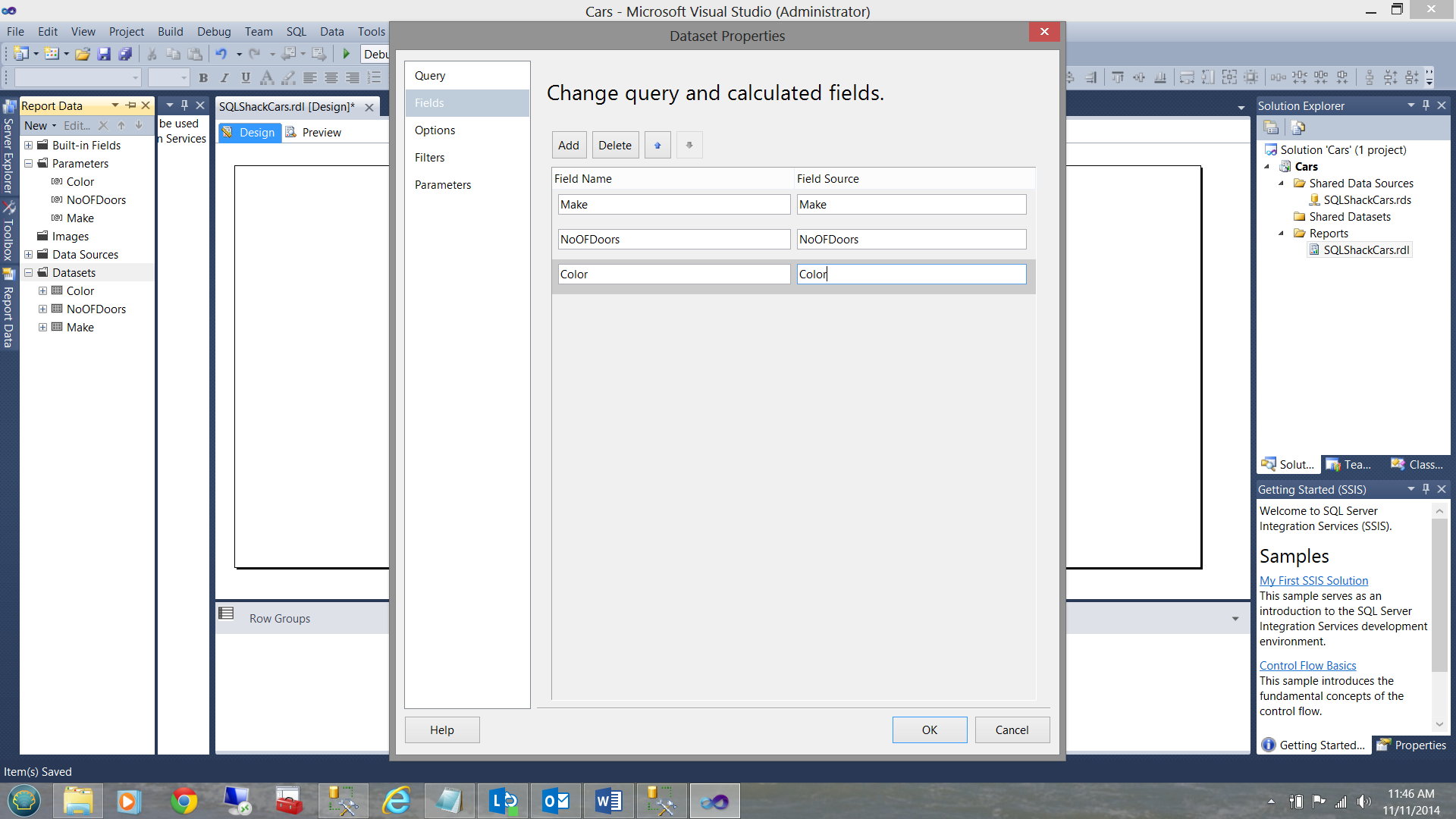1456x819 pixels.
Task: Collapse the Datasets tree node
Action: pos(29,273)
